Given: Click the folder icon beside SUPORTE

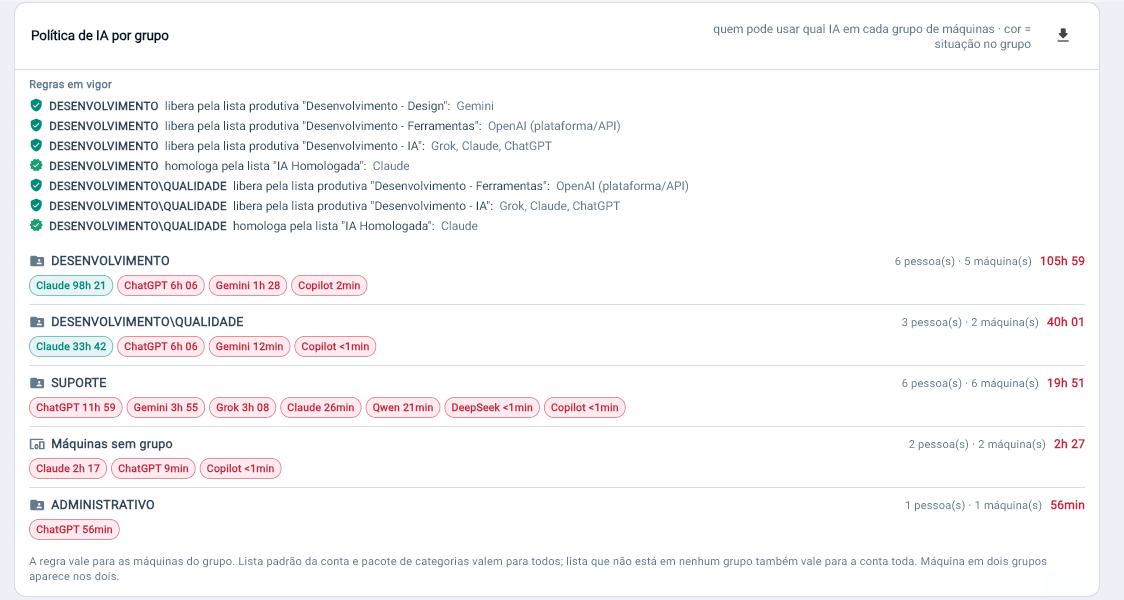Looking at the screenshot, I should [37, 383].
